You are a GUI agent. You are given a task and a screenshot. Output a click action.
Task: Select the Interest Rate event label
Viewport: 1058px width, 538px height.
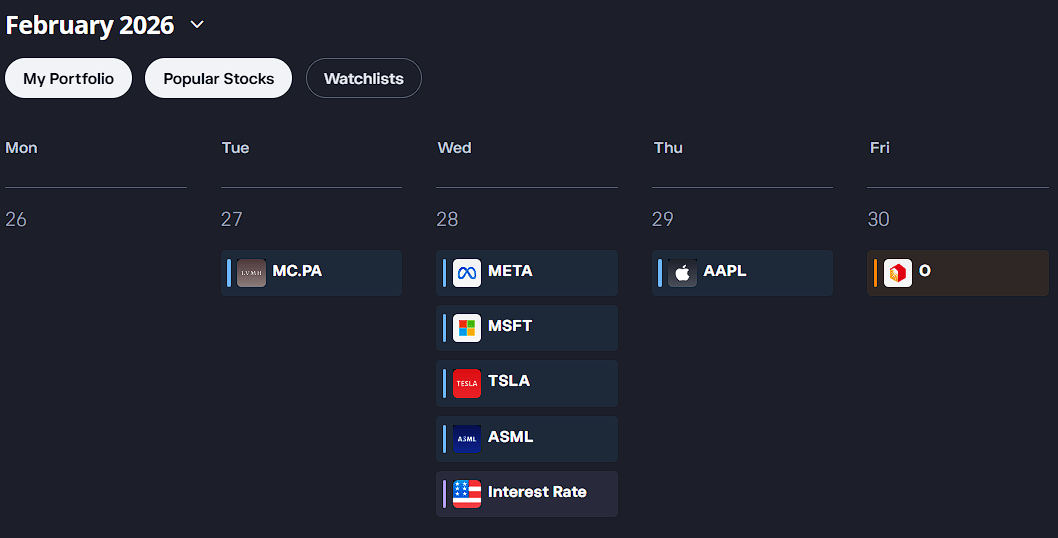[537, 492]
